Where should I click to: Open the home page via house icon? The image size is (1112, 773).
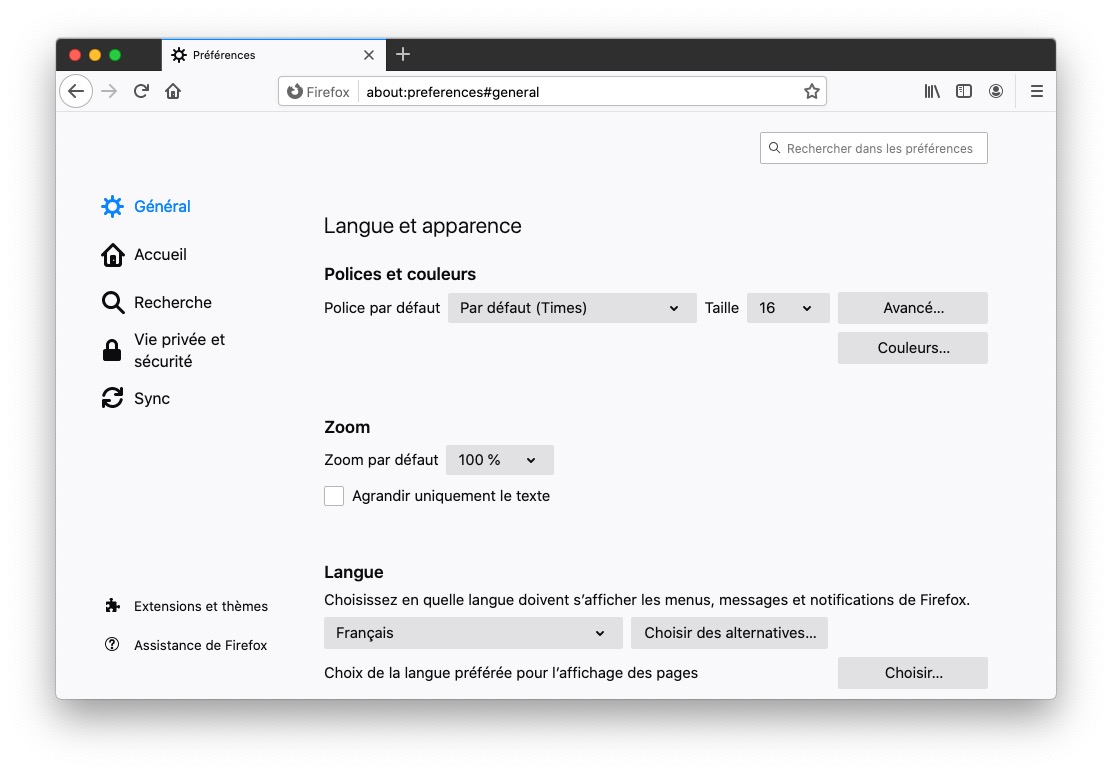coord(173,91)
